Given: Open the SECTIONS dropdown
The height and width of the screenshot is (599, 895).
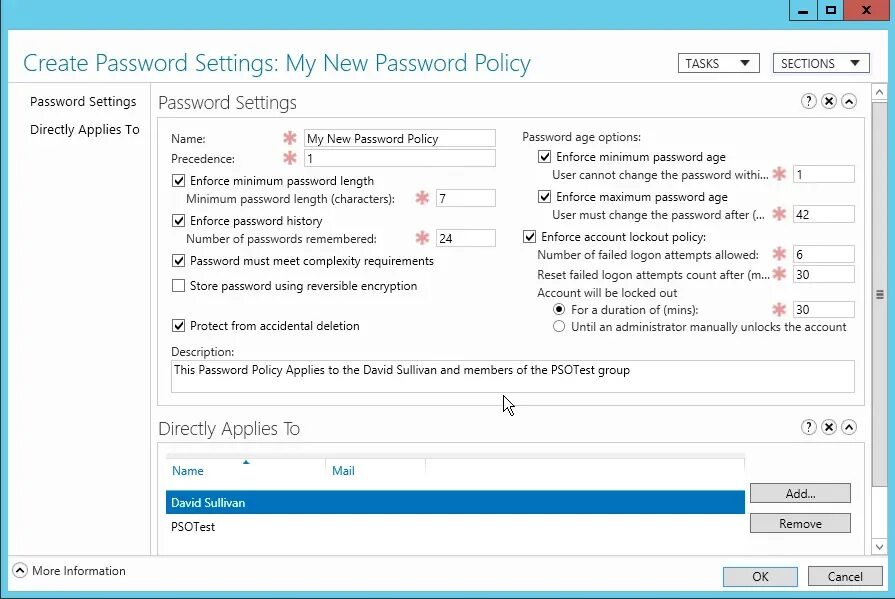Looking at the screenshot, I should click(x=820, y=63).
